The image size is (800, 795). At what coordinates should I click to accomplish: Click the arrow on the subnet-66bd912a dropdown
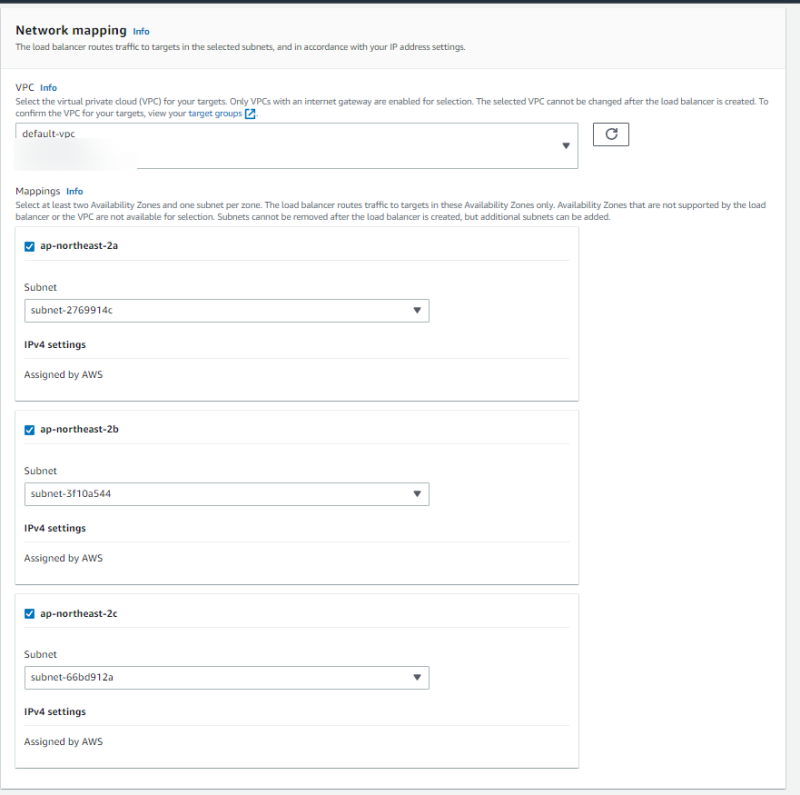(x=417, y=678)
